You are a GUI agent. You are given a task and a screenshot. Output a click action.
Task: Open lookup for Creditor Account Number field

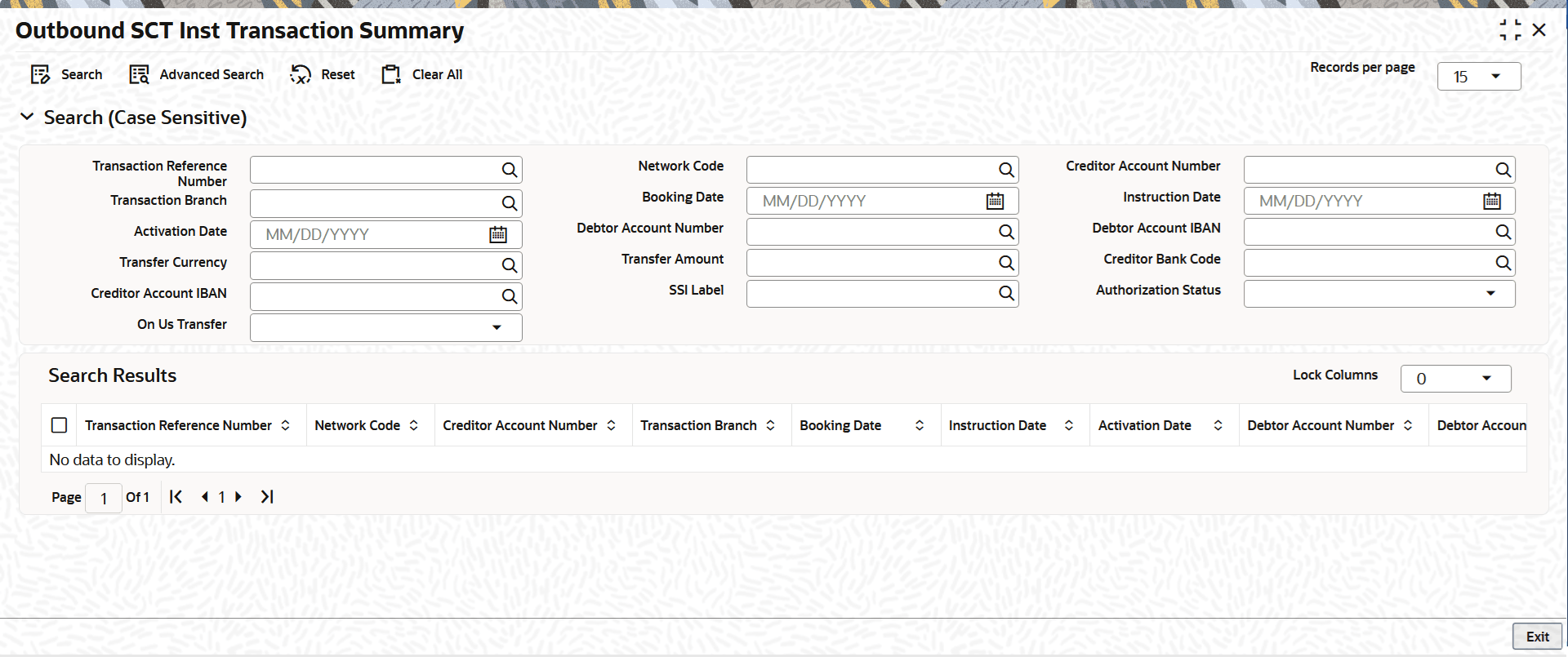1503,170
